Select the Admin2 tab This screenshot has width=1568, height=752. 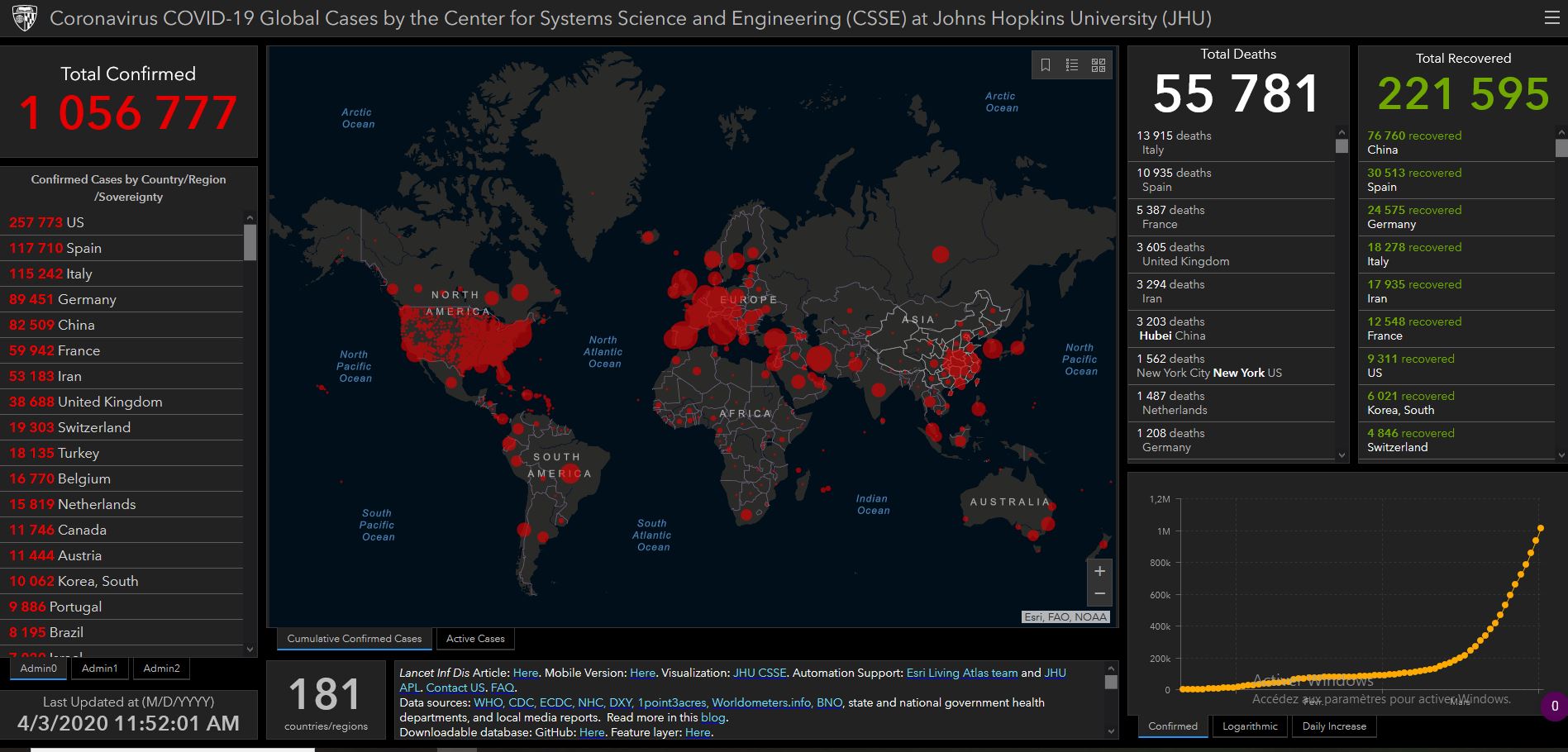point(161,669)
